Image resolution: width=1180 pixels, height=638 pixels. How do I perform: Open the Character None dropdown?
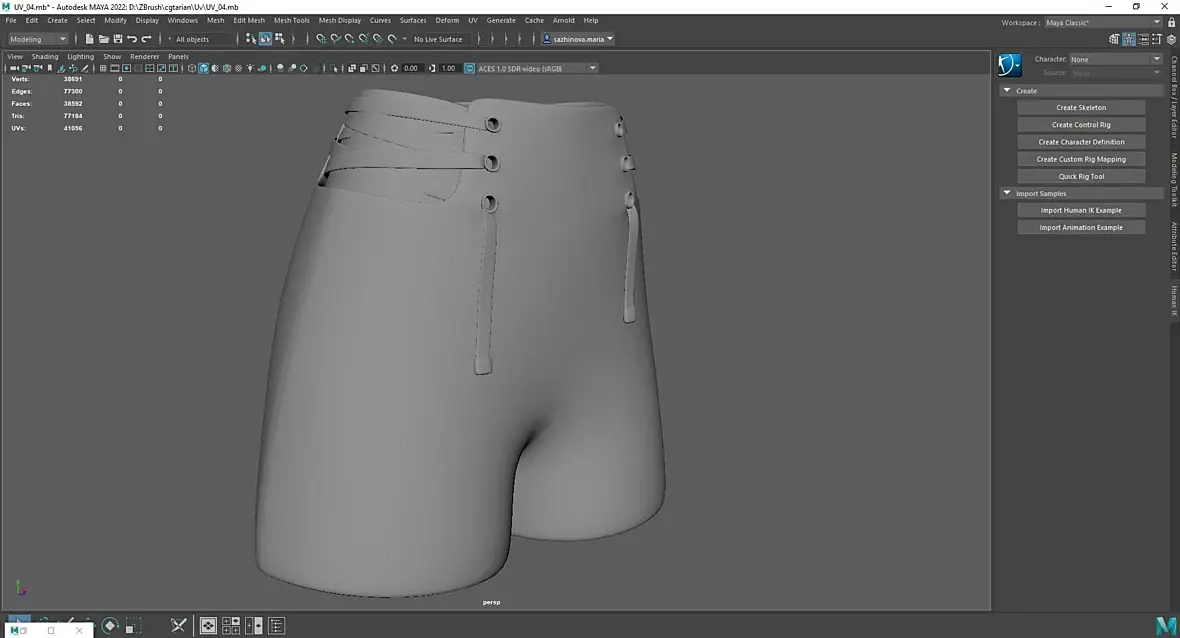tap(1114, 59)
